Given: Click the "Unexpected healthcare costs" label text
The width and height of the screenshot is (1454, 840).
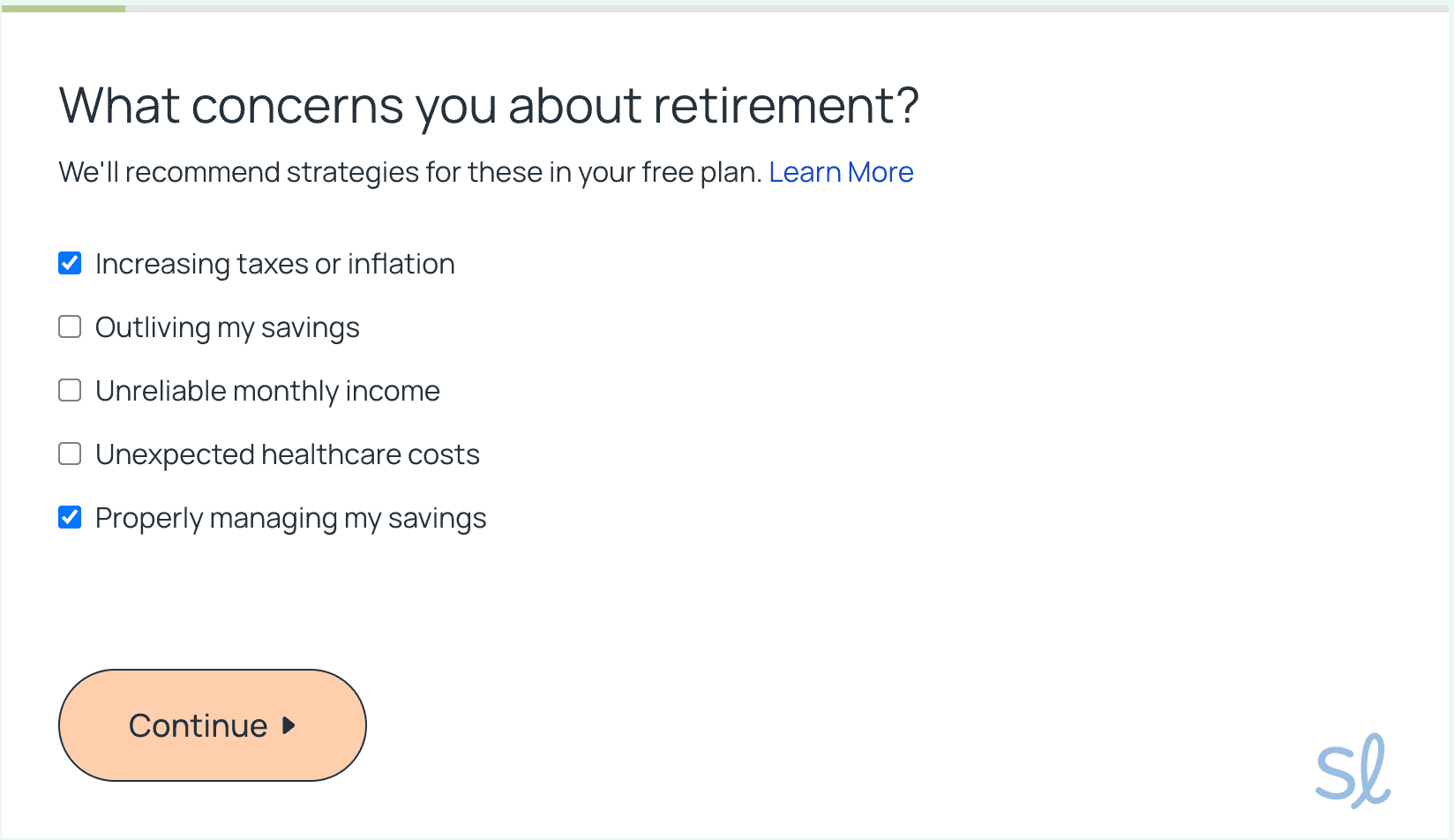Looking at the screenshot, I should coord(287,454).
